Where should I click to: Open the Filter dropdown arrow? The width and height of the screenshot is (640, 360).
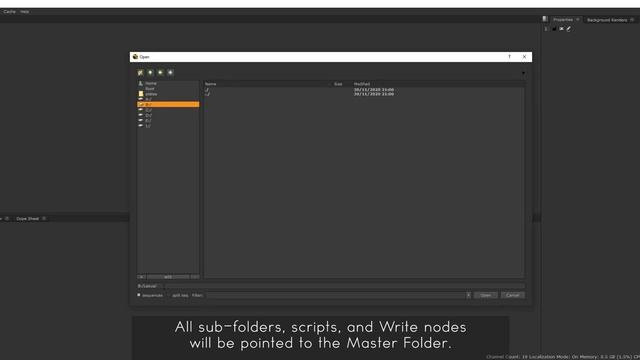tap(468, 295)
